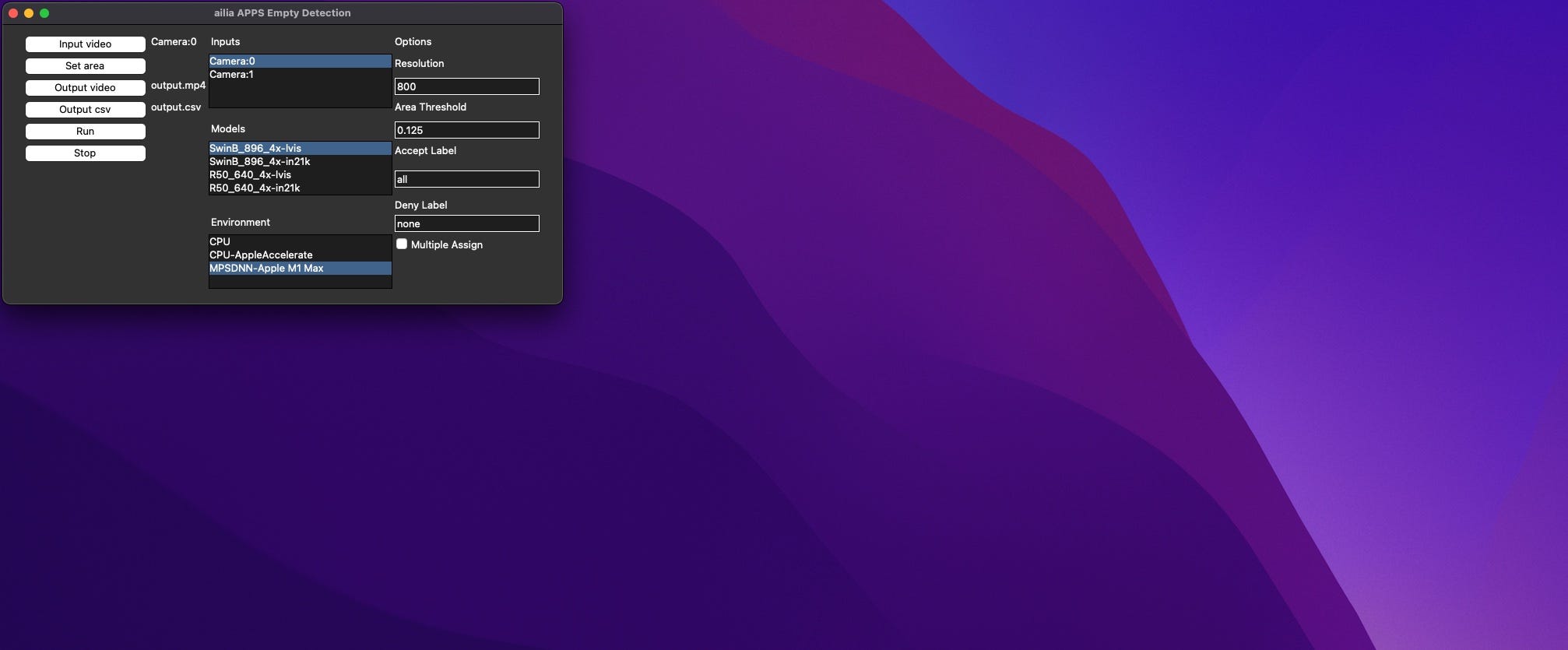
Task: Select the CPU-AppleAccelerate environment
Action: tap(300, 255)
